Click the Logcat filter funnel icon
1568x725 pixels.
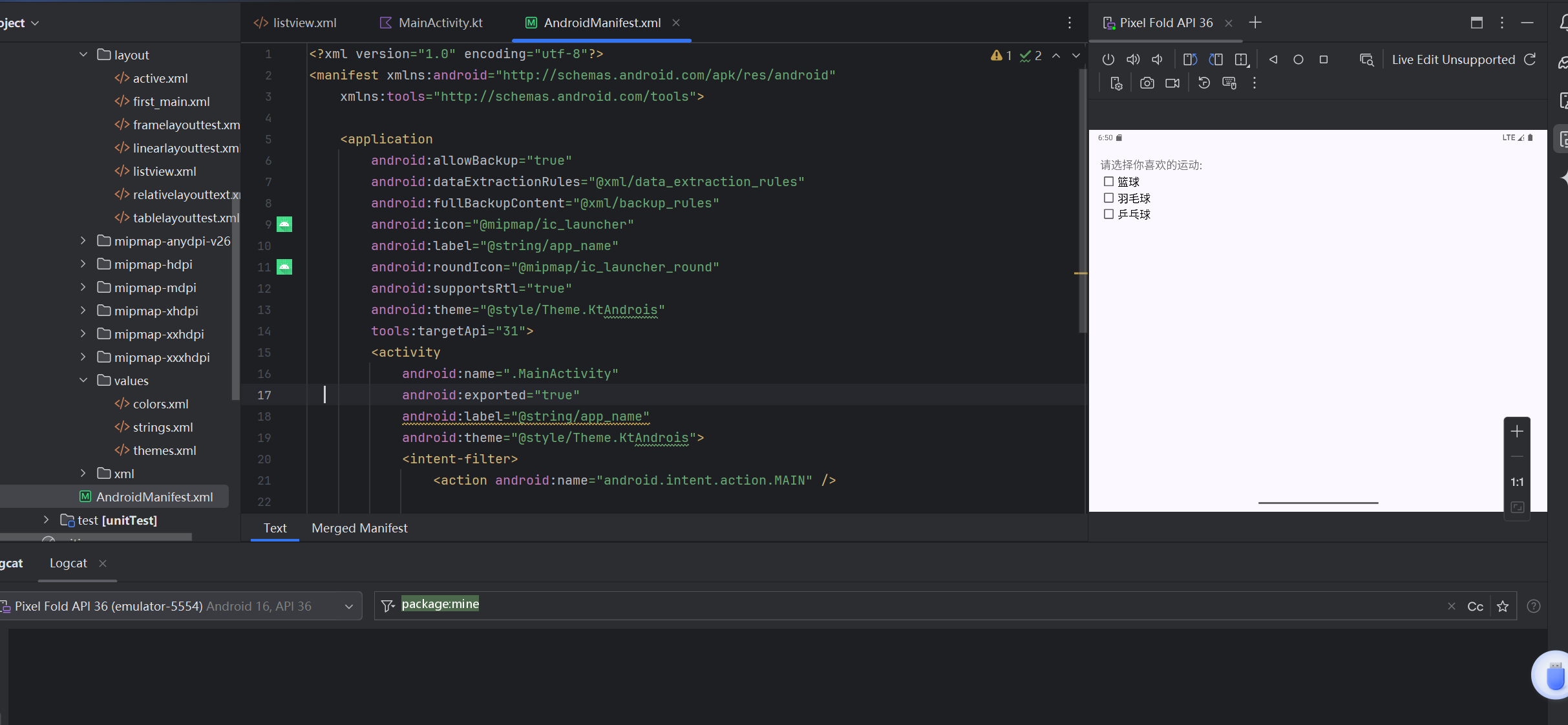coord(388,606)
